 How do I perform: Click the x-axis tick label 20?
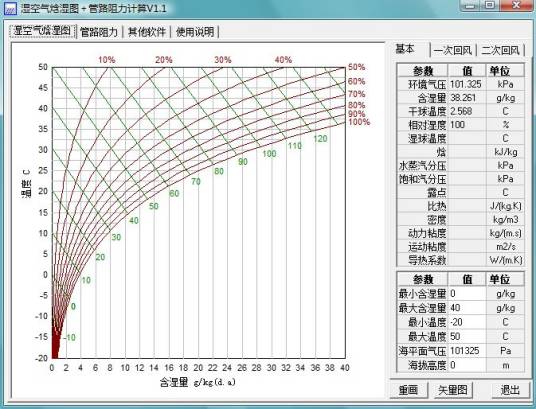coord(198,368)
